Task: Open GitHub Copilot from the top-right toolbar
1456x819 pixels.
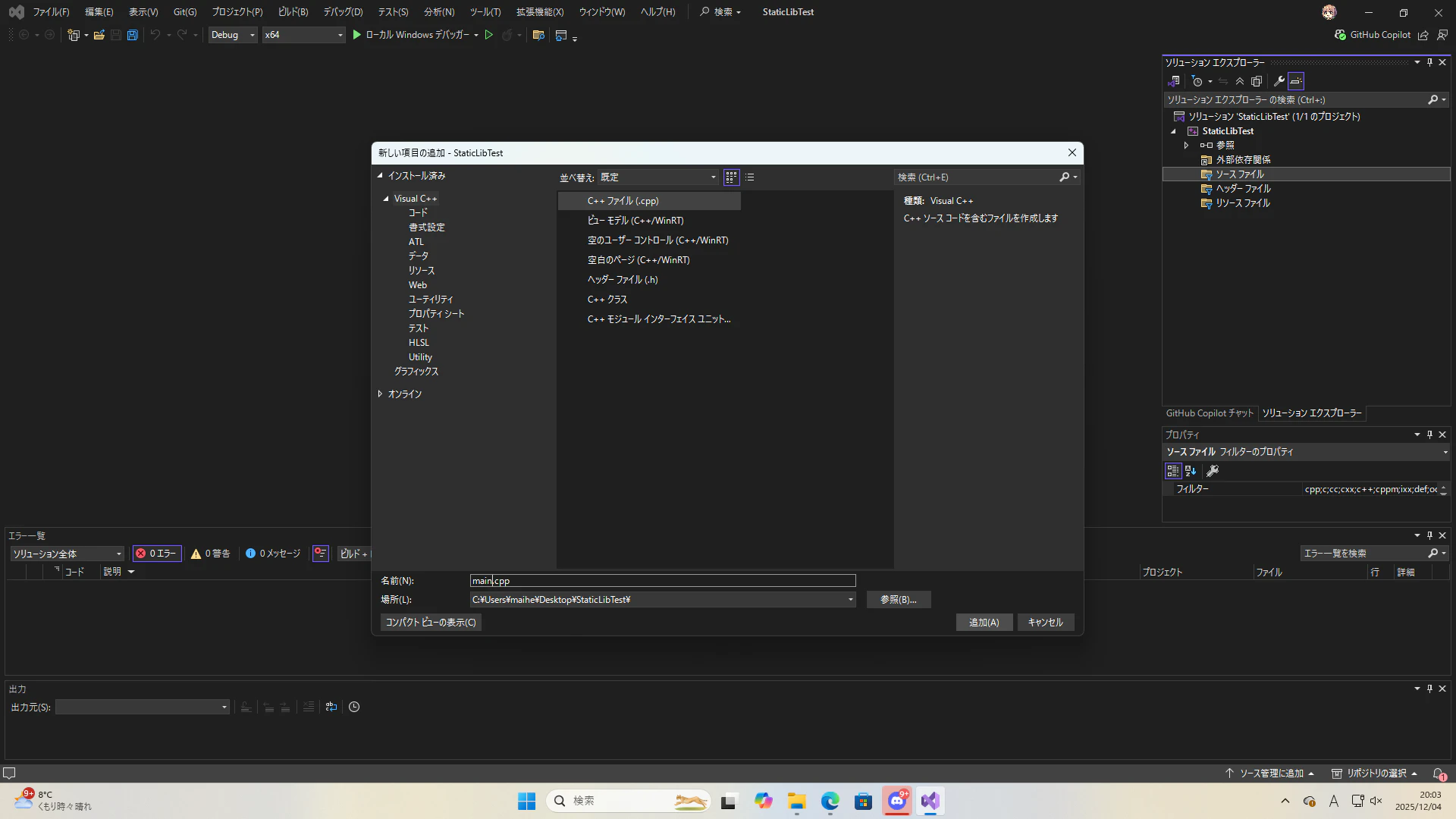Action: pos(1373,35)
